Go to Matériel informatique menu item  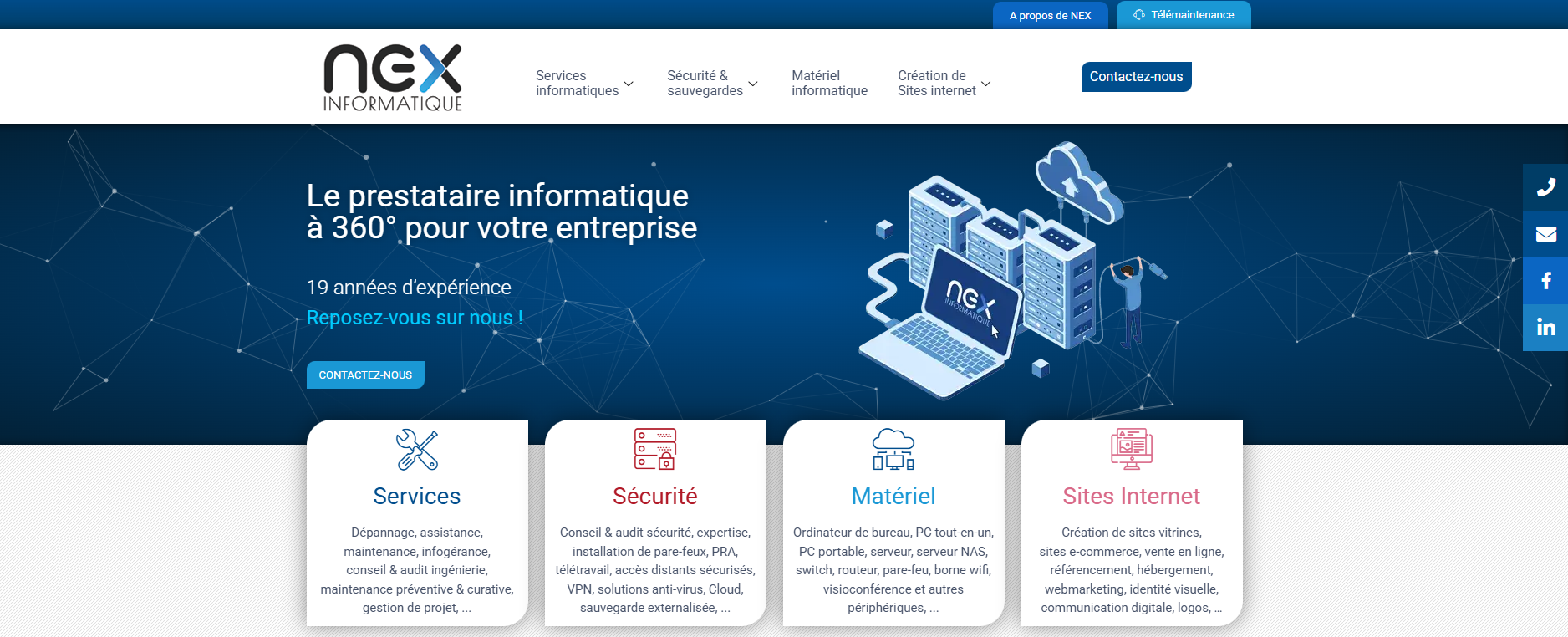click(x=829, y=83)
